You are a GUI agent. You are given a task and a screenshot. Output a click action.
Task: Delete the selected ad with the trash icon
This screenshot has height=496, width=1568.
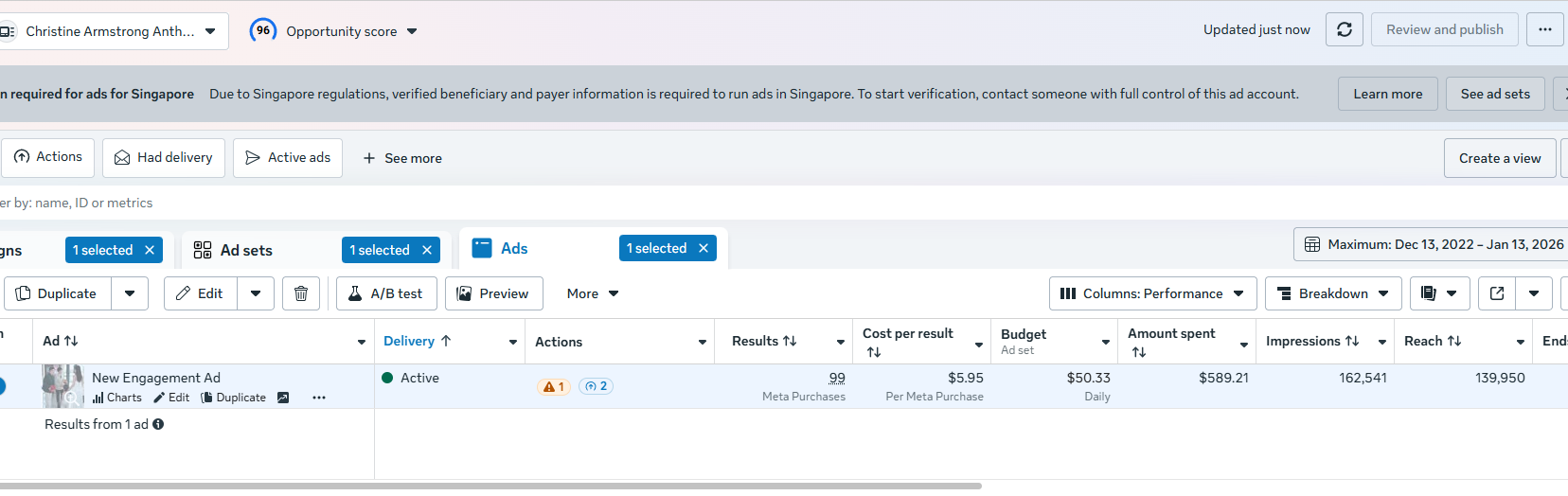pos(301,293)
